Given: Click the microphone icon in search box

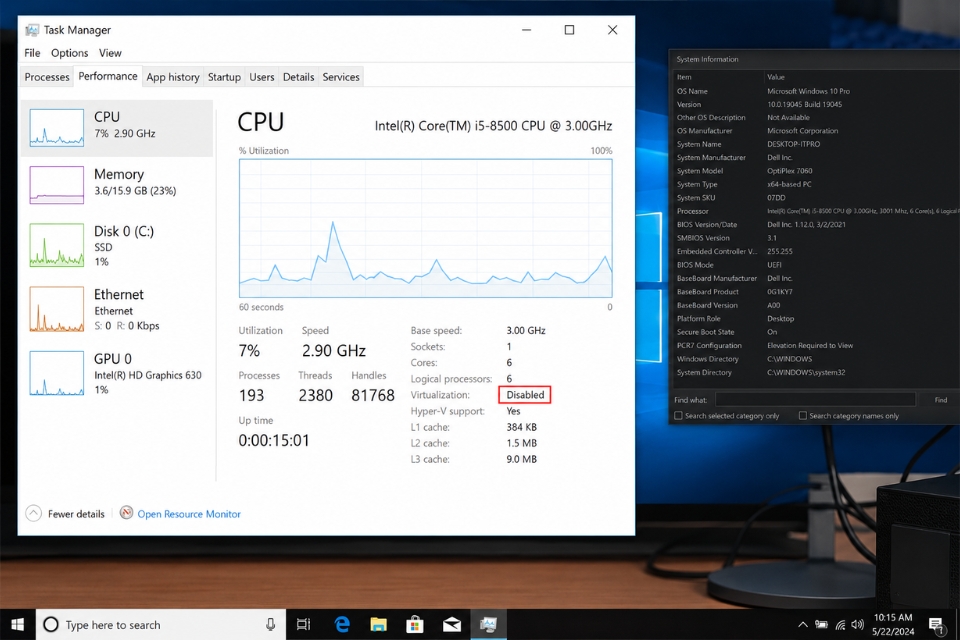Looking at the screenshot, I should (x=270, y=624).
